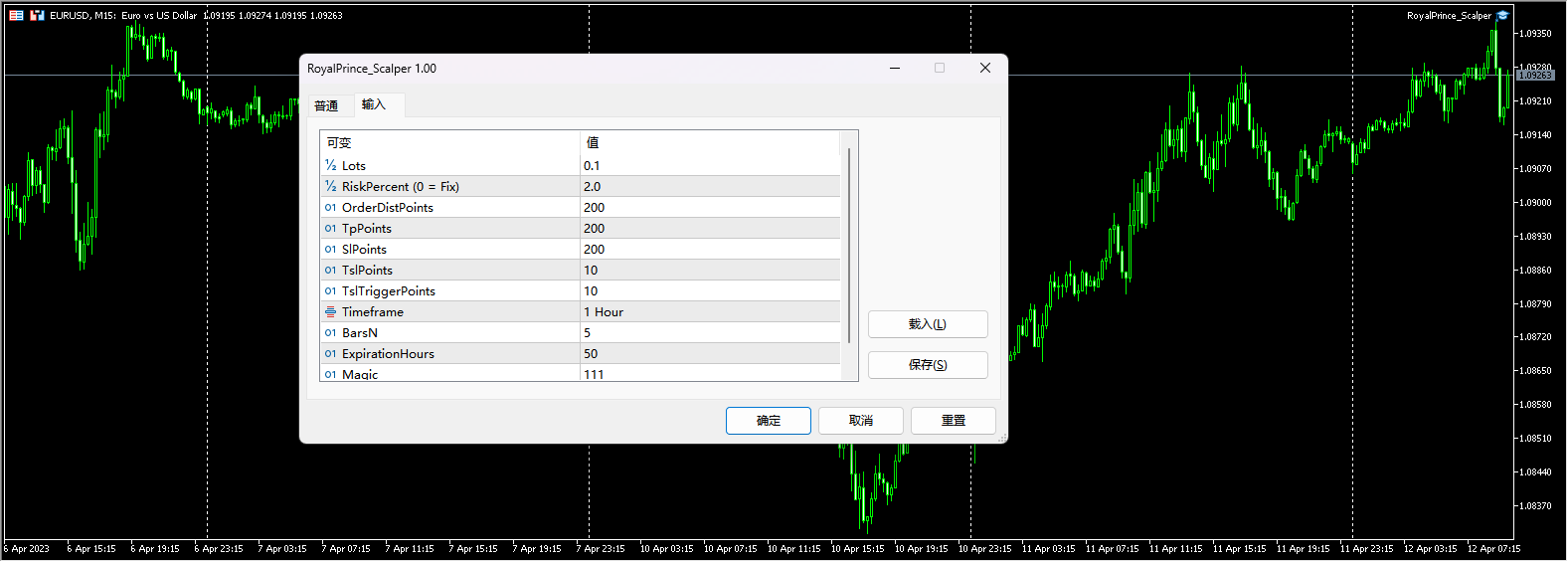The image size is (1568, 562).
Task: Reset inputs using the 重置 button
Action: click(954, 421)
